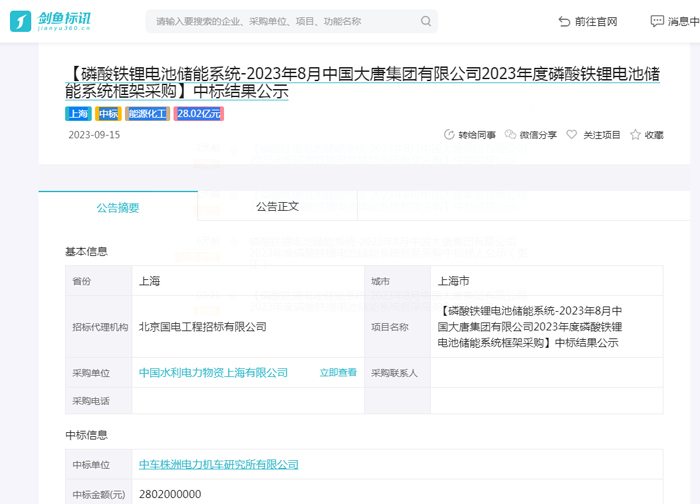
Task: Click the search magnifier icon
Action: tap(426, 21)
